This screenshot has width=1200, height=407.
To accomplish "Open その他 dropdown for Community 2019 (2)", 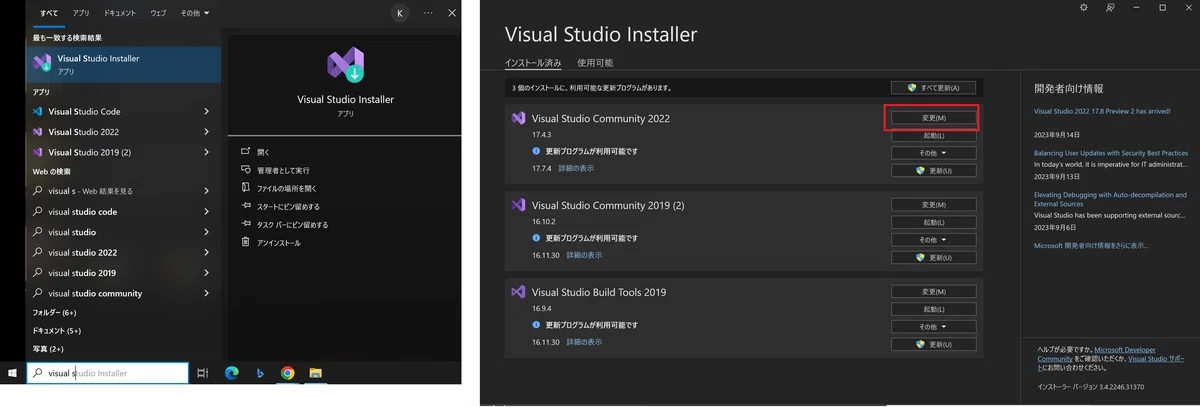I will [x=933, y=240].
